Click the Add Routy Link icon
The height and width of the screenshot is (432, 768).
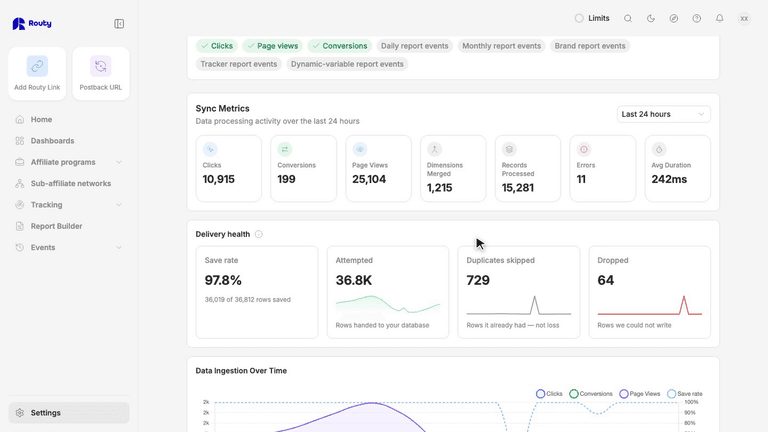point(37,66)
